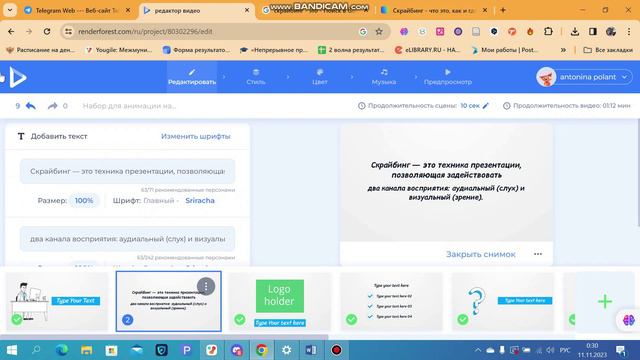Change the 100% size value
This screenshot has width=640, height=360.
[84, 200]
